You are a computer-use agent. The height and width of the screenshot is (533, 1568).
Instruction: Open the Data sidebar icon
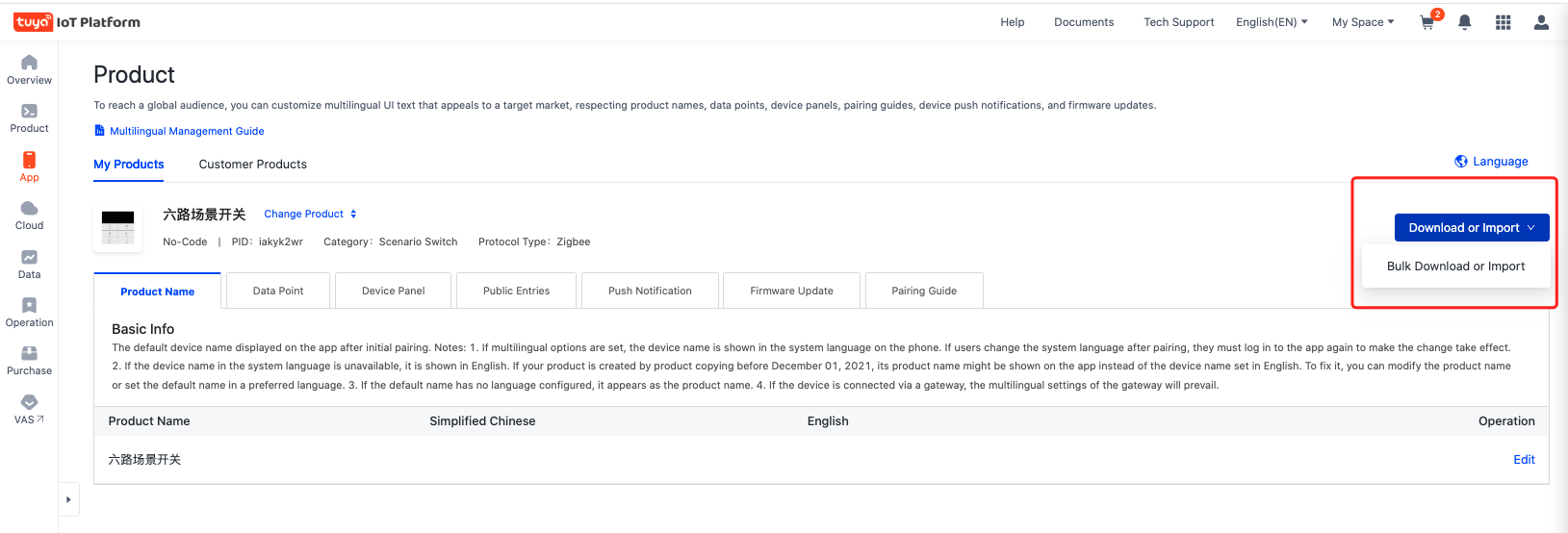tap(29, 257)
